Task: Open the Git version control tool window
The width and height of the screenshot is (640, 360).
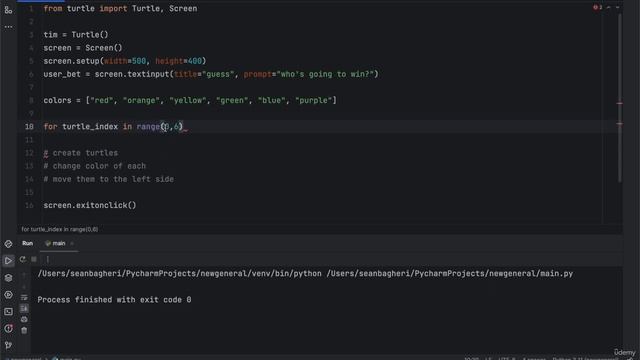Action: coord(8,345)
